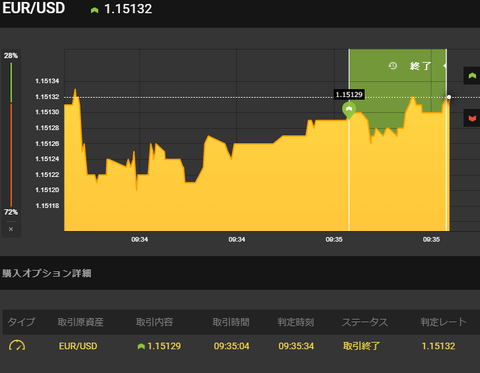Click the last 09:35 time axis label
The image size is (480, 373).
(431, 239)
